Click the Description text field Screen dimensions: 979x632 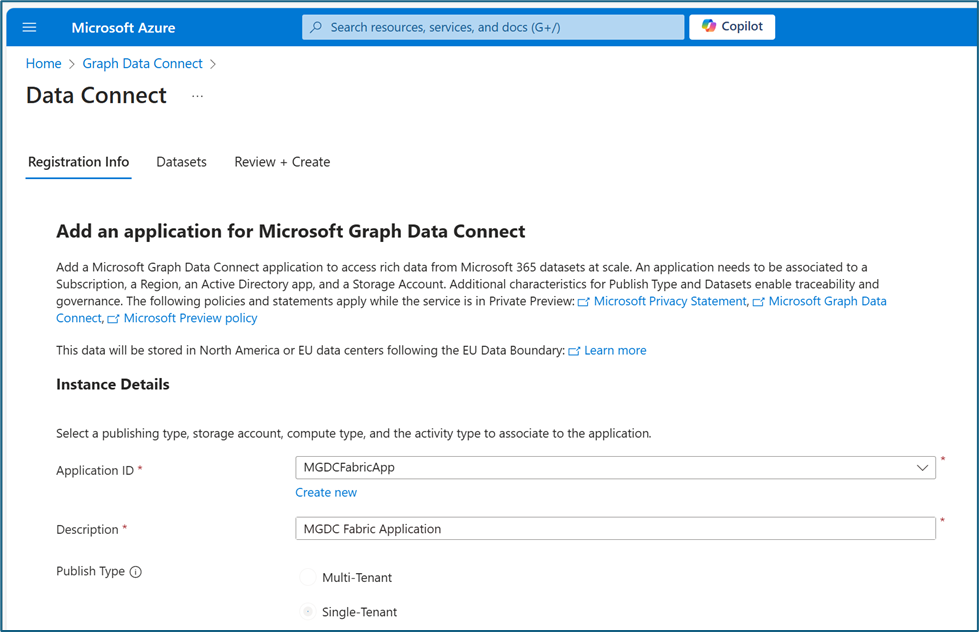pos(615,529)
